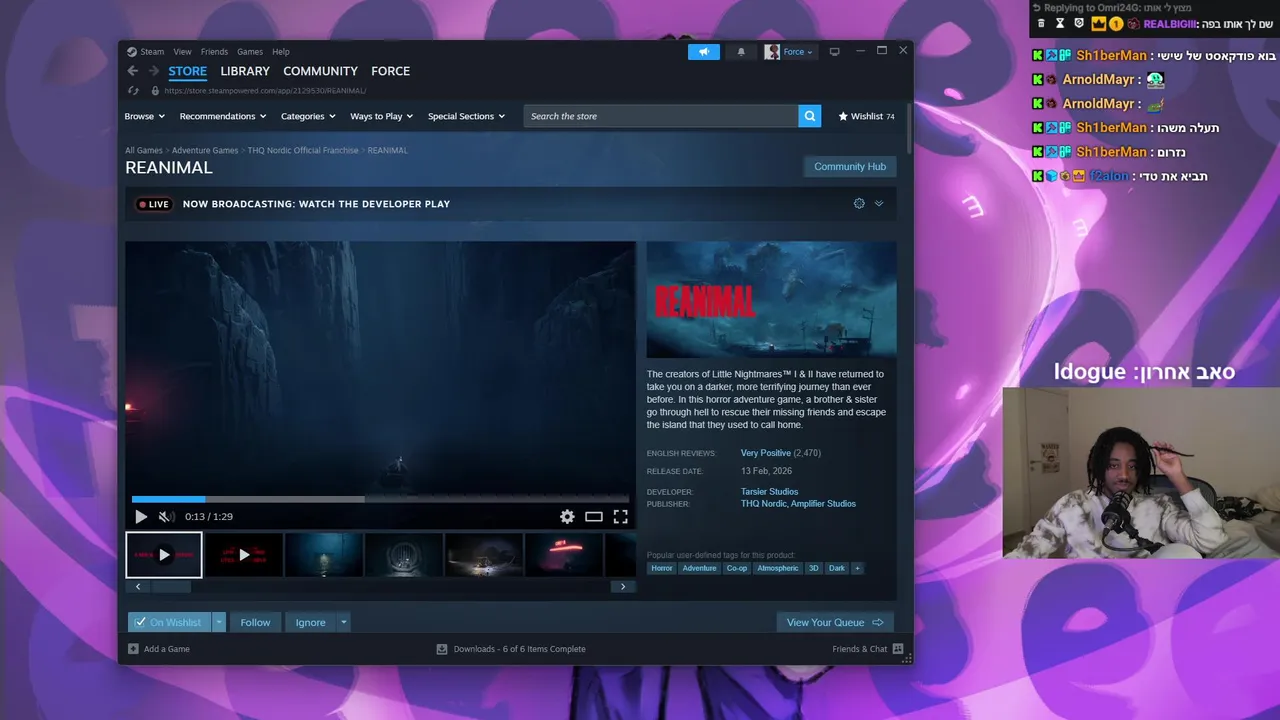Open the Friends menu
Screen dimensions: 1280x720
point(214,52)
